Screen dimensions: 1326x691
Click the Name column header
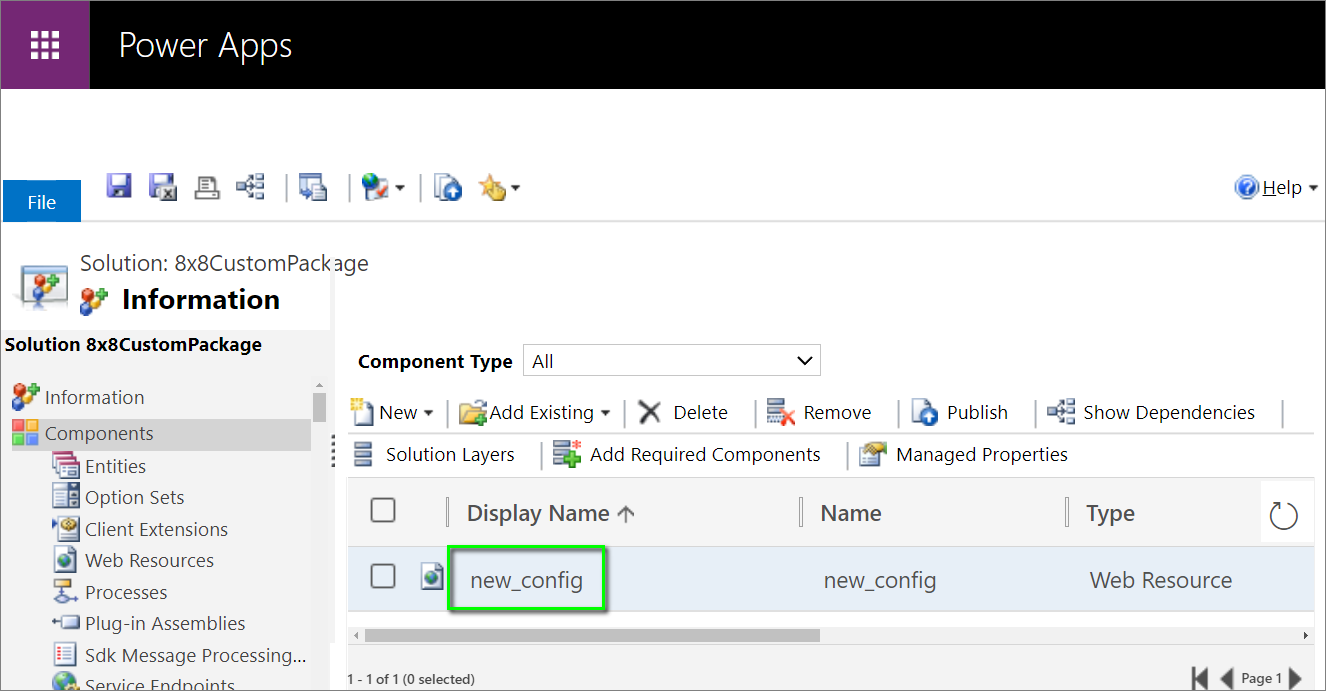pyautogui.click(x=851, y=514)
